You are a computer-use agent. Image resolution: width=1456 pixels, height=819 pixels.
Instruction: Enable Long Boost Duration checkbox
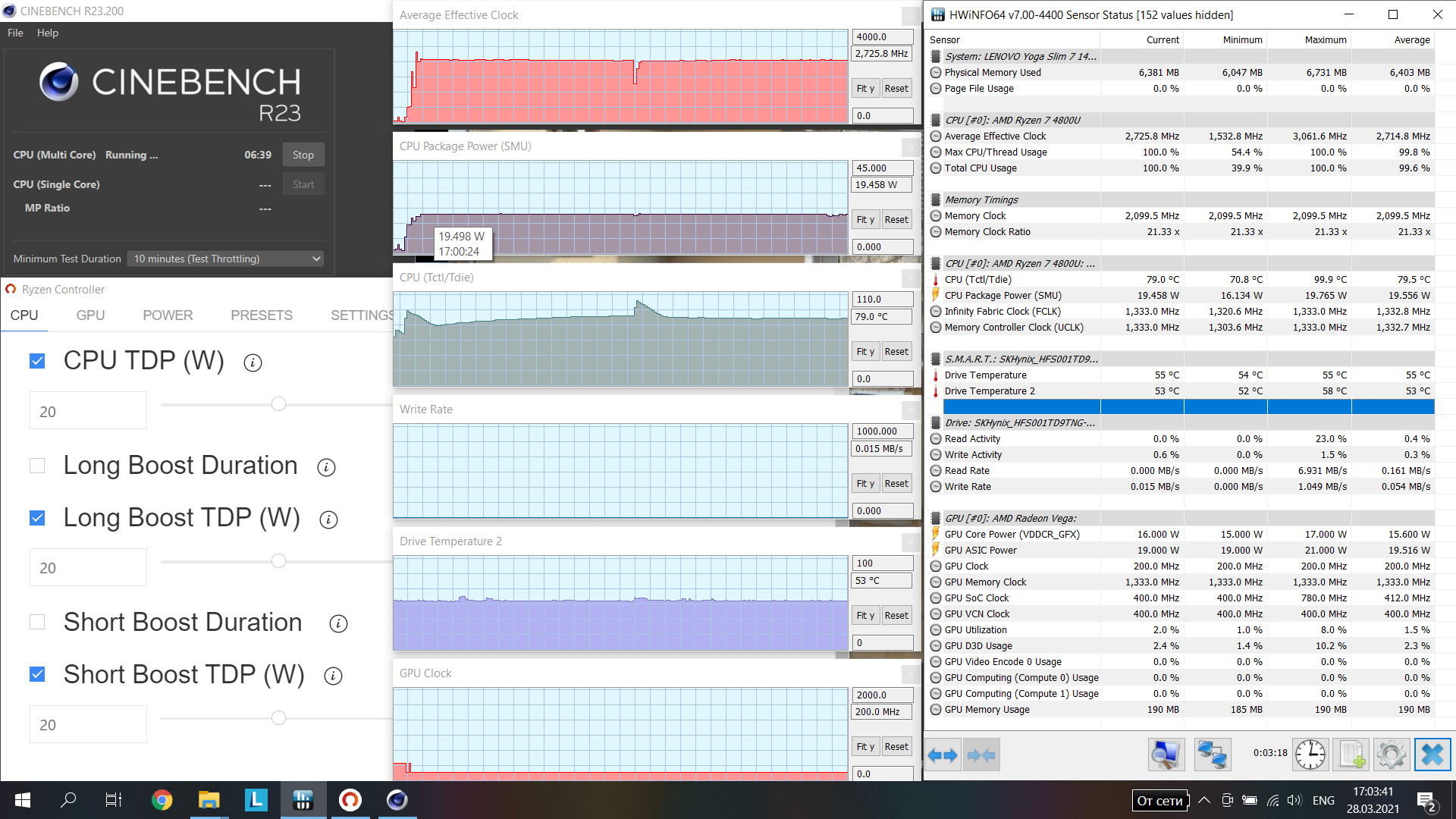pos(37,466)
